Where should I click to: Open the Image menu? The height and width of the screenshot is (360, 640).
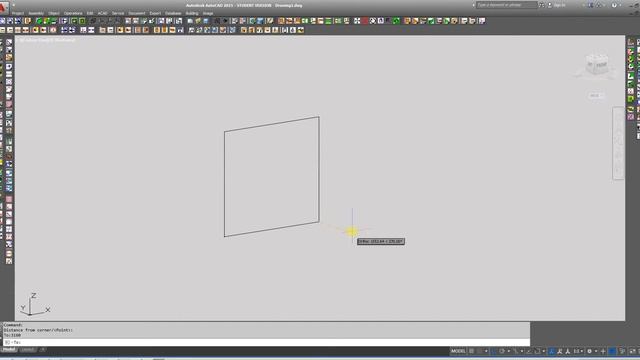pyautogui.click(x=208, y=13)
